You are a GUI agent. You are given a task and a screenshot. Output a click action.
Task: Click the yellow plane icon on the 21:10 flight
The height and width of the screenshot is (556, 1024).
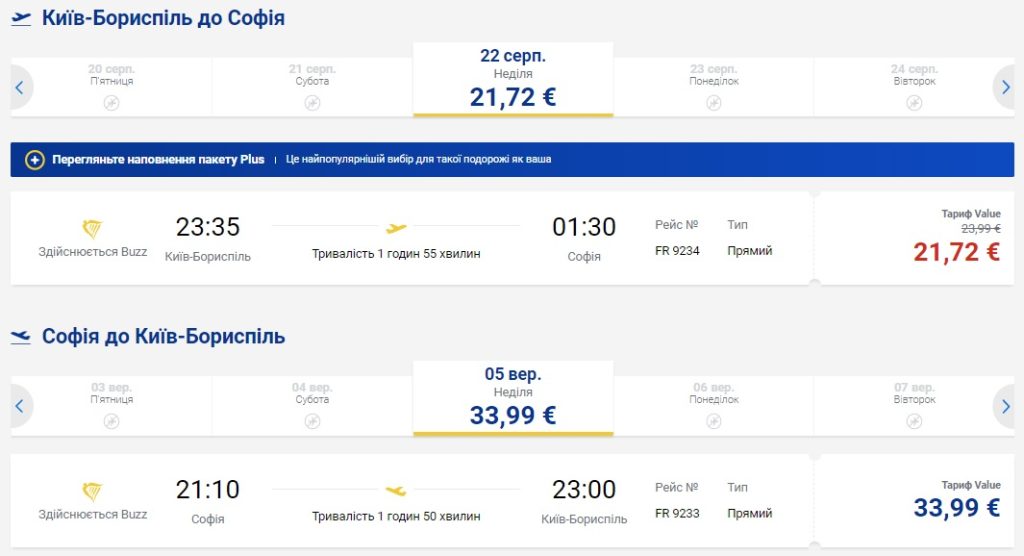[x=396, y=491]
